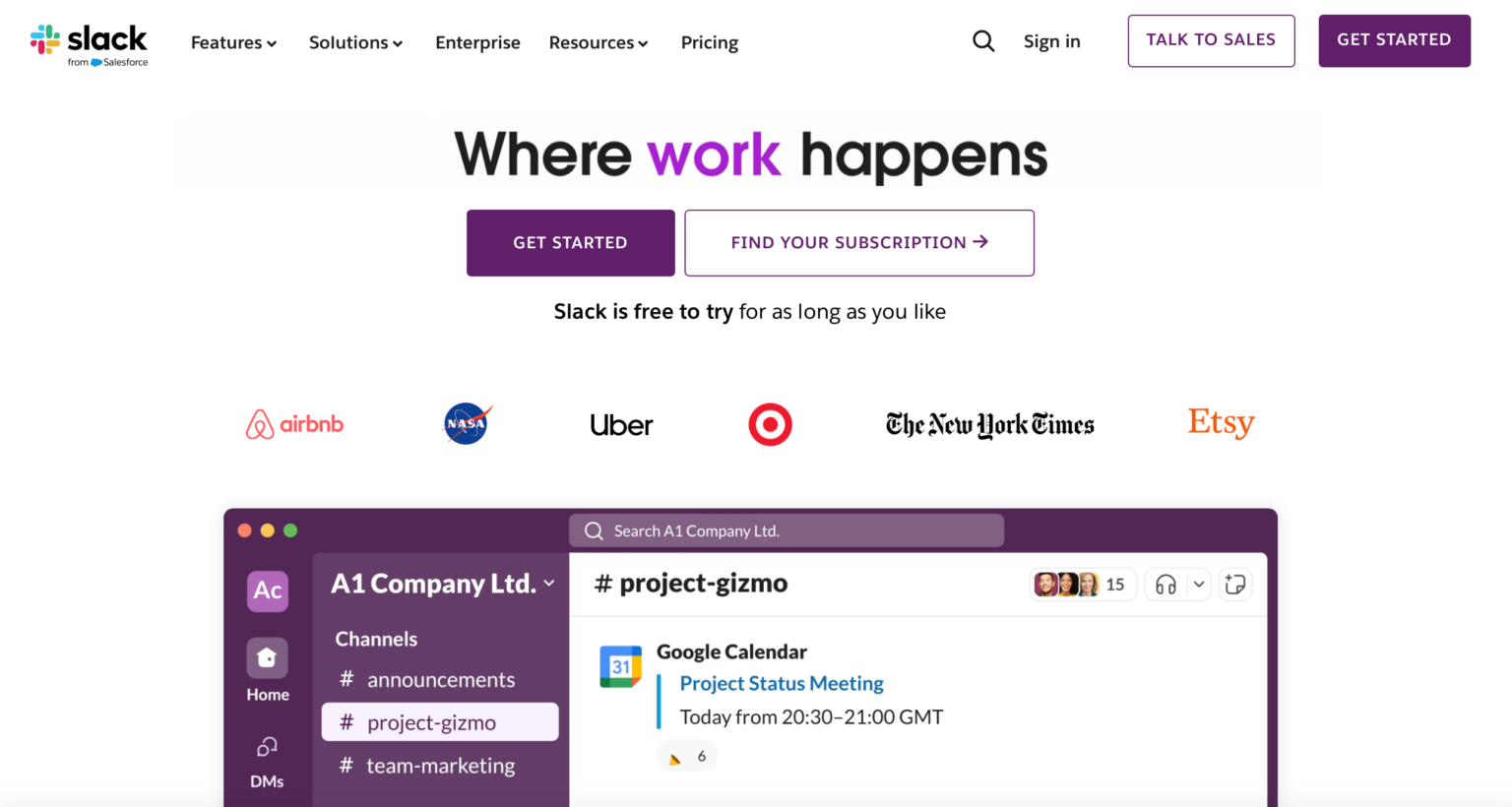Open the website search magnifier icon

point(983,41)
